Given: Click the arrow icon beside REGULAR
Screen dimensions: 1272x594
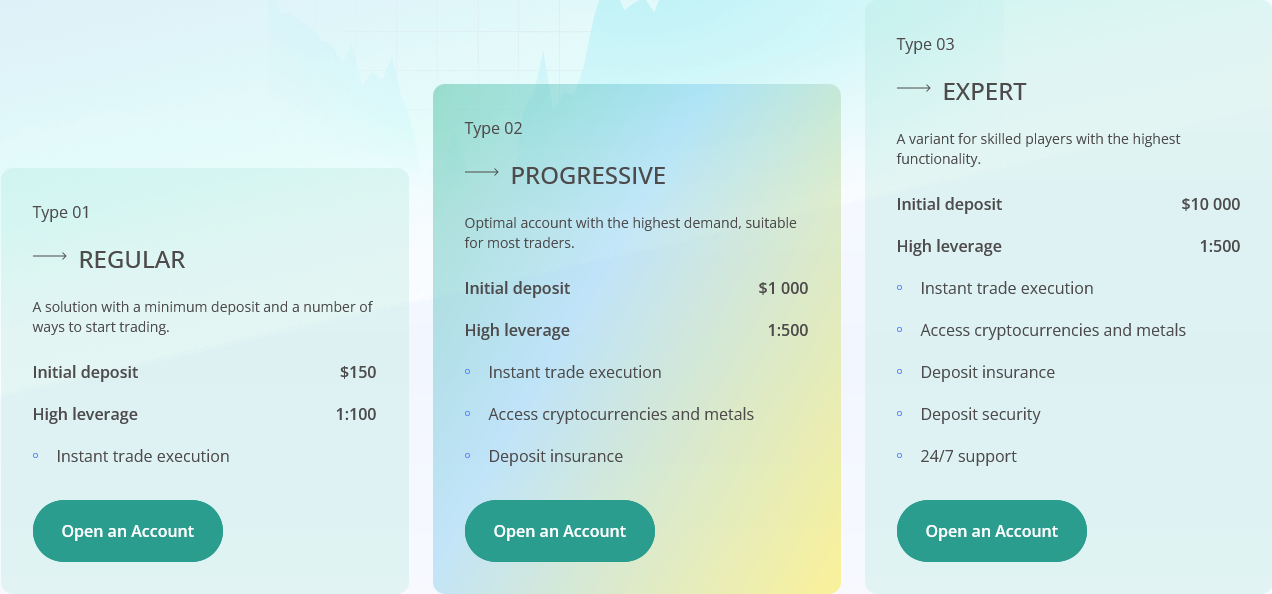Looking at the screenshot, I should tap(50, 257).
